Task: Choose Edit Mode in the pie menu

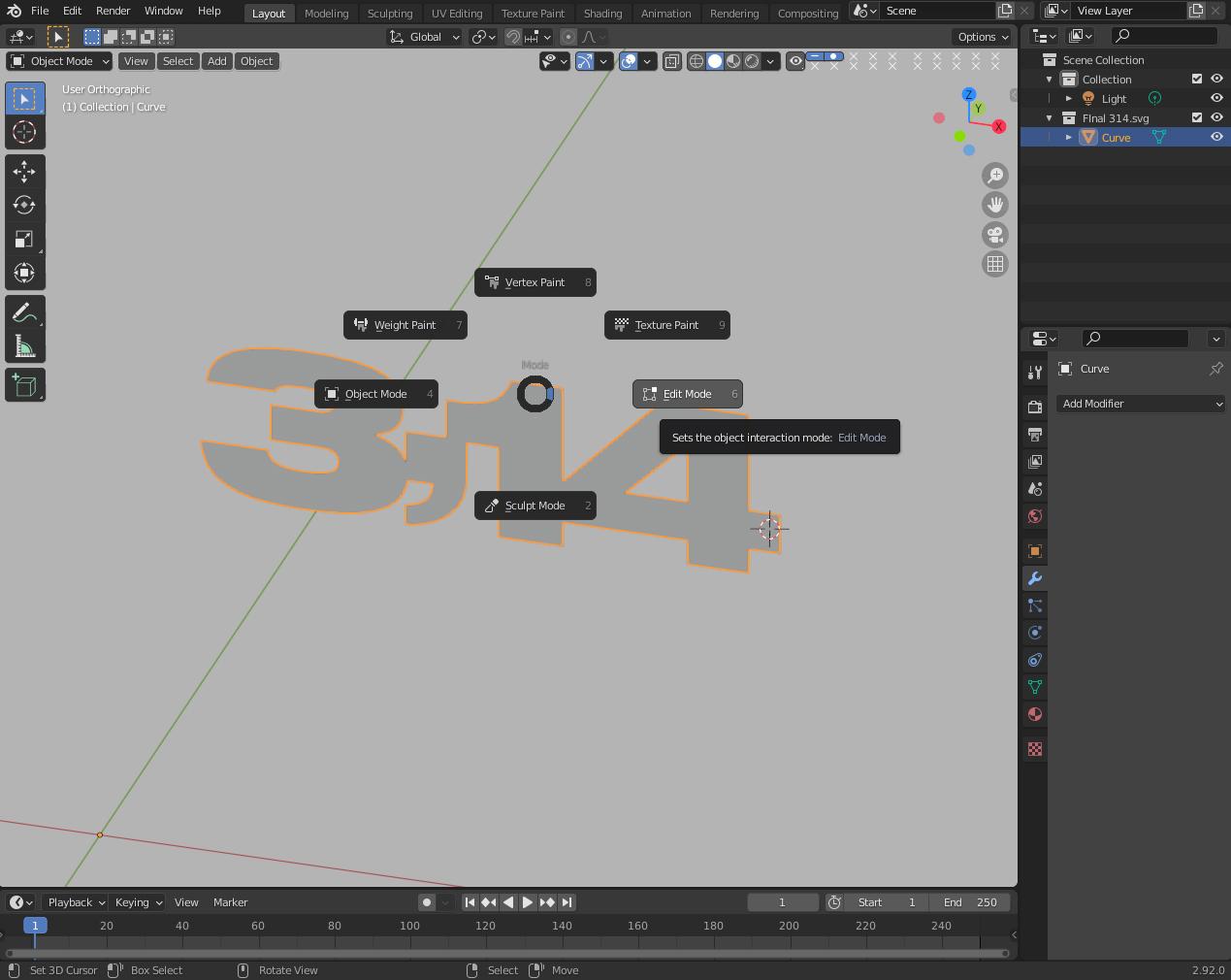Action: 688,394
